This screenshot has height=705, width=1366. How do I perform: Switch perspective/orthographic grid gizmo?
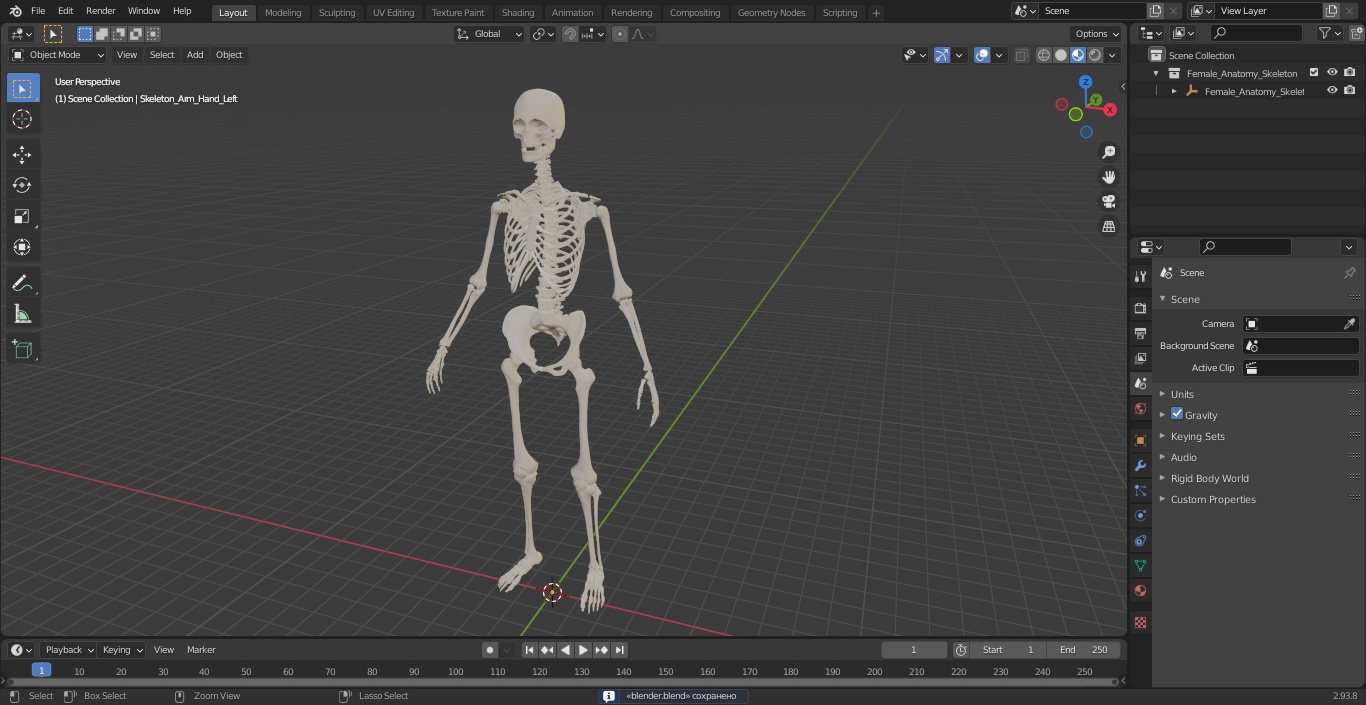1109,227
